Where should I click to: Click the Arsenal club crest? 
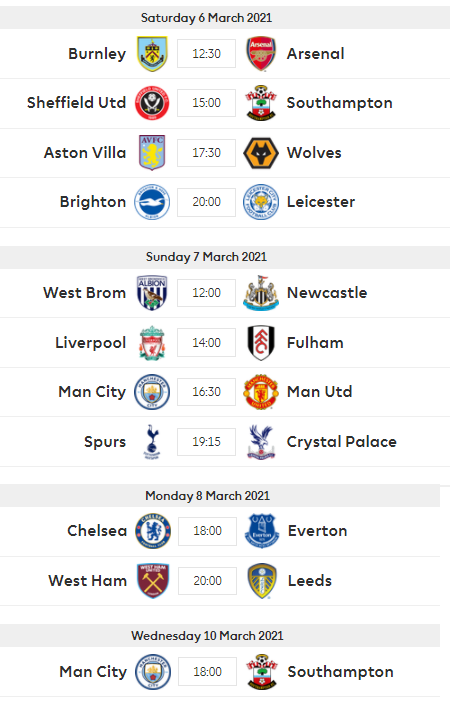(x=261, y=54)
